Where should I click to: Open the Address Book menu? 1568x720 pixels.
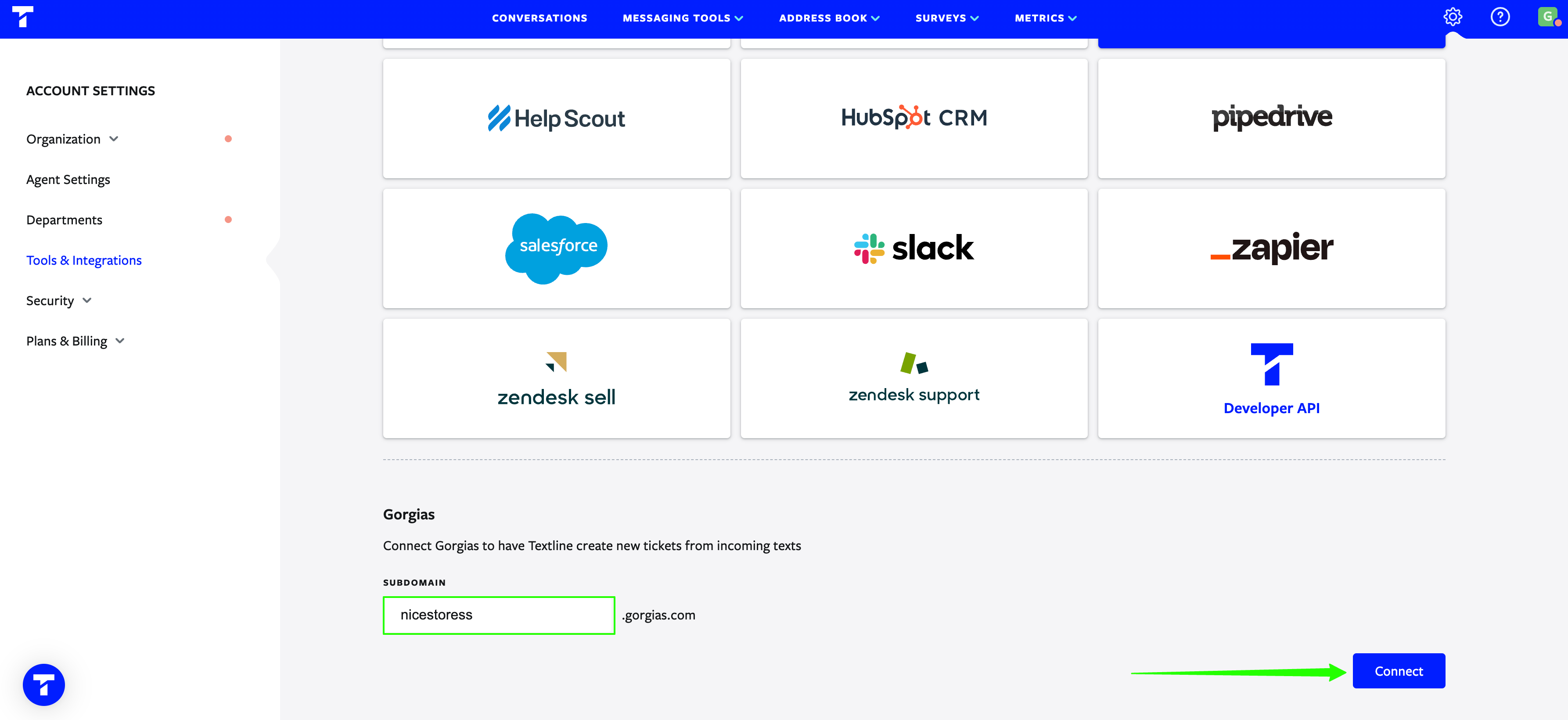(829, 18)
